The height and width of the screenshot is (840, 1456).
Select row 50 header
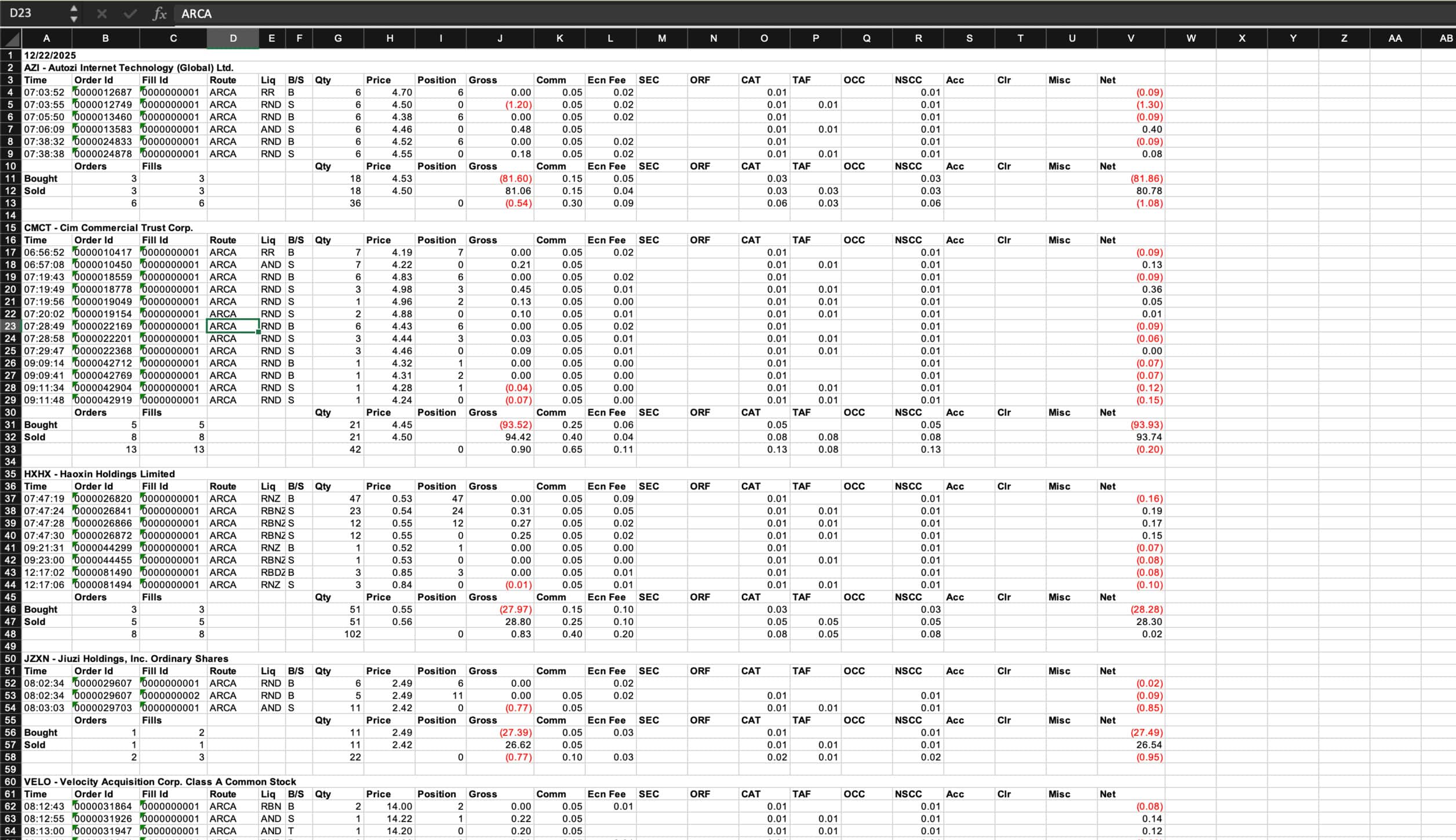10,659
